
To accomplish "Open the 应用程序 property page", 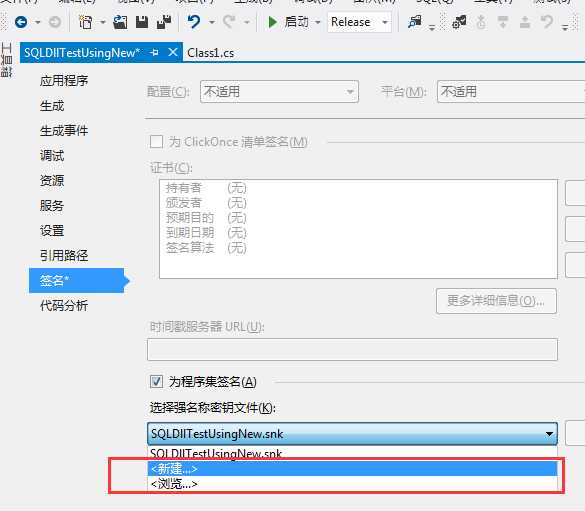I will point(64,81).
